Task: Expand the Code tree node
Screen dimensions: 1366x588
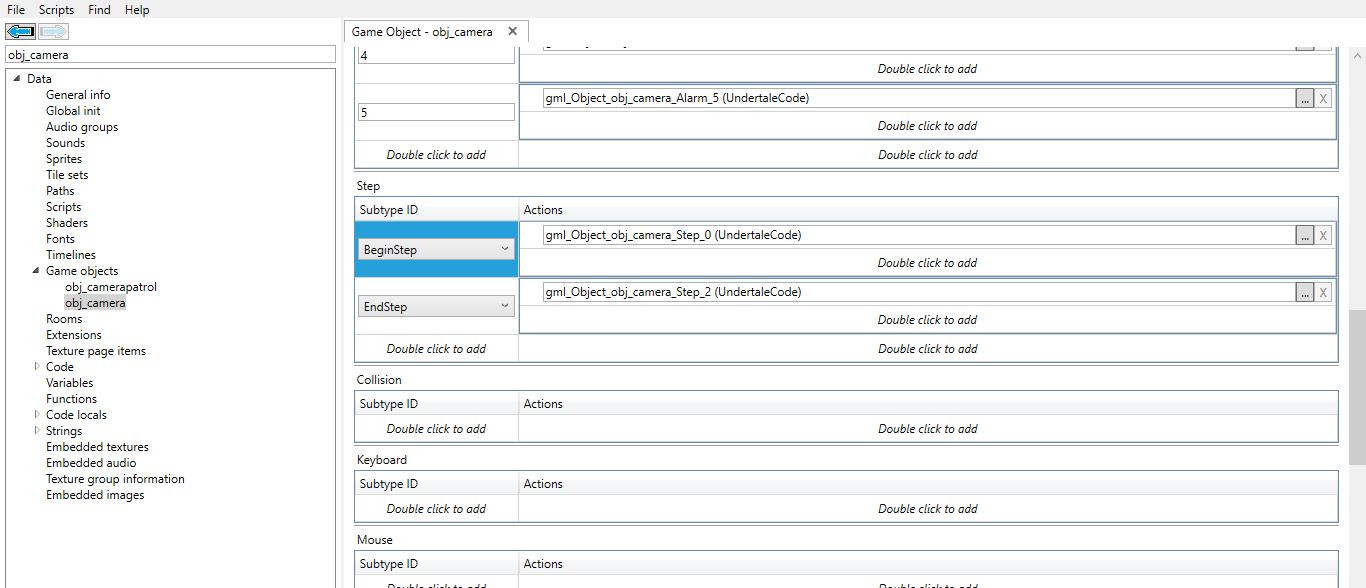Action: [x=37, y=367]
